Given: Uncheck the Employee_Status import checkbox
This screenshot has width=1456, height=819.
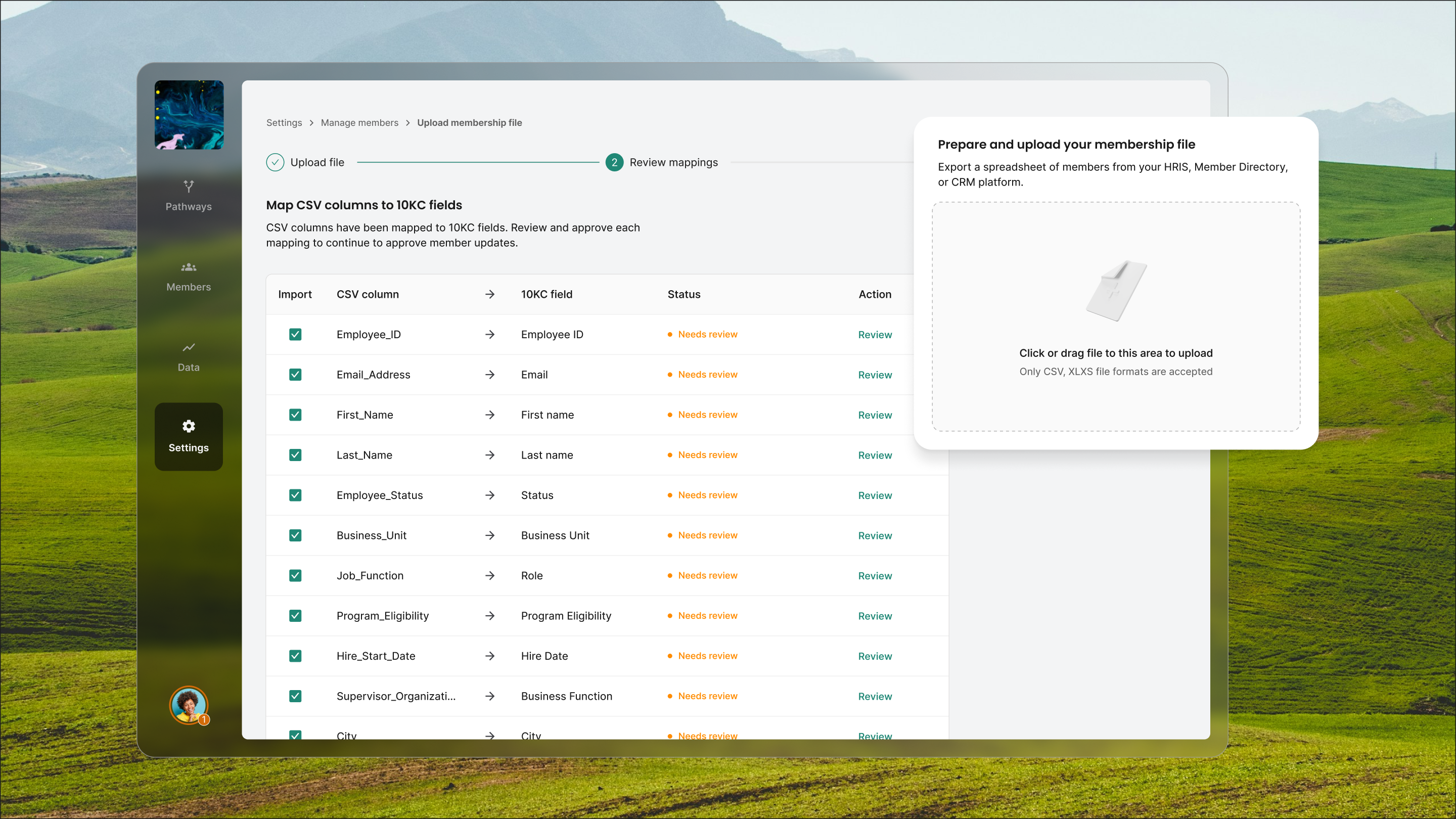Looking at the screenshot, I should 295,494.
